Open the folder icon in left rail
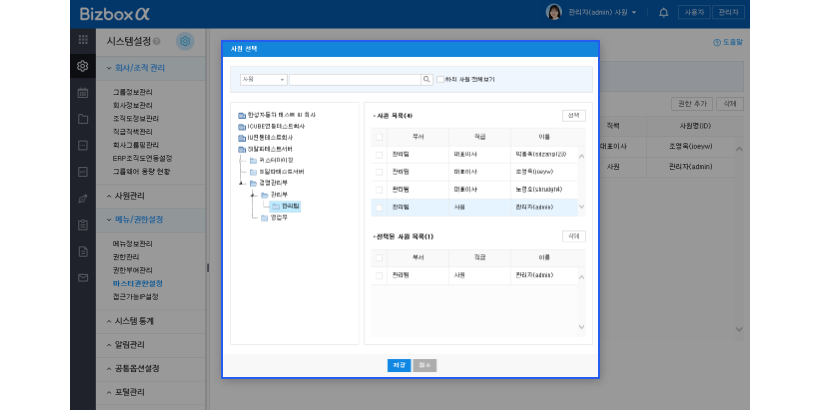This screenshot has width=820, height=413. point(83,119)
